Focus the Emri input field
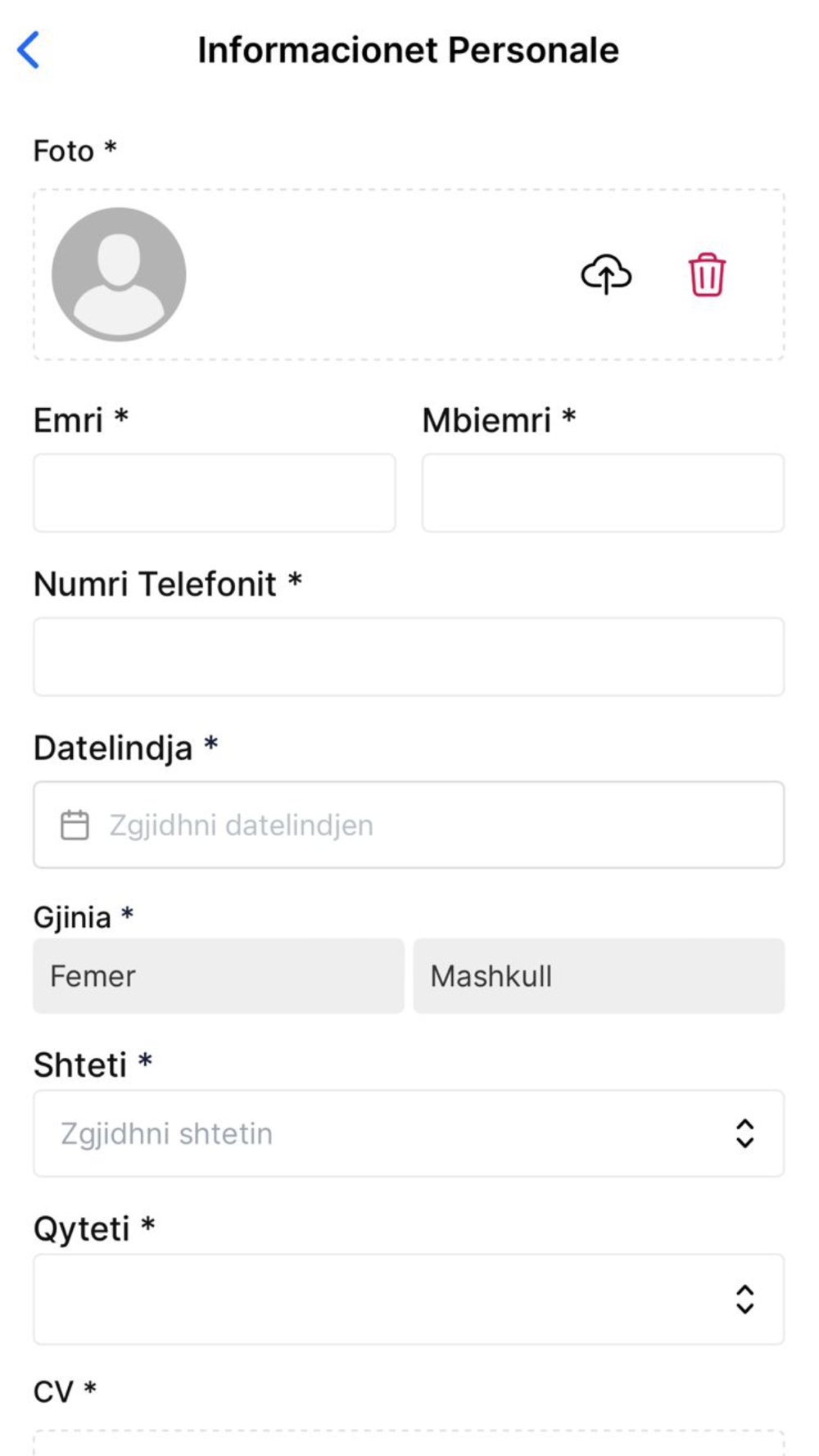The height and width of the screenshot is (1456, 819). 215,493
